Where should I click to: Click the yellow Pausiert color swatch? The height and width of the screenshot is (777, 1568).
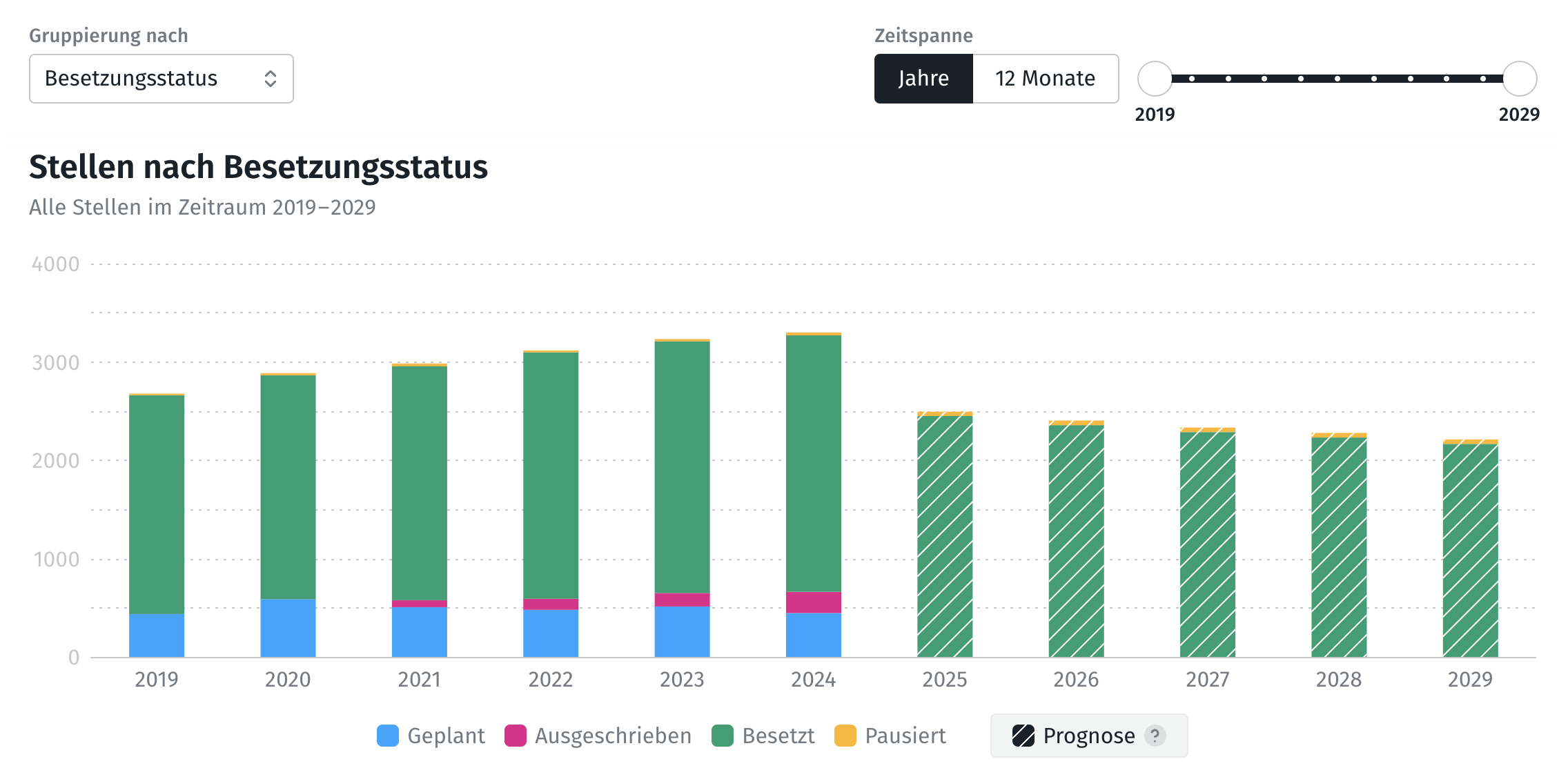pyautogui.click(x=845, y=736)
